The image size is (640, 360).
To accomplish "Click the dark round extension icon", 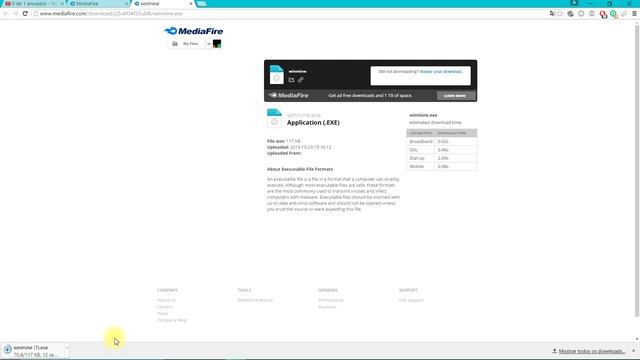I will pos(571,13).
